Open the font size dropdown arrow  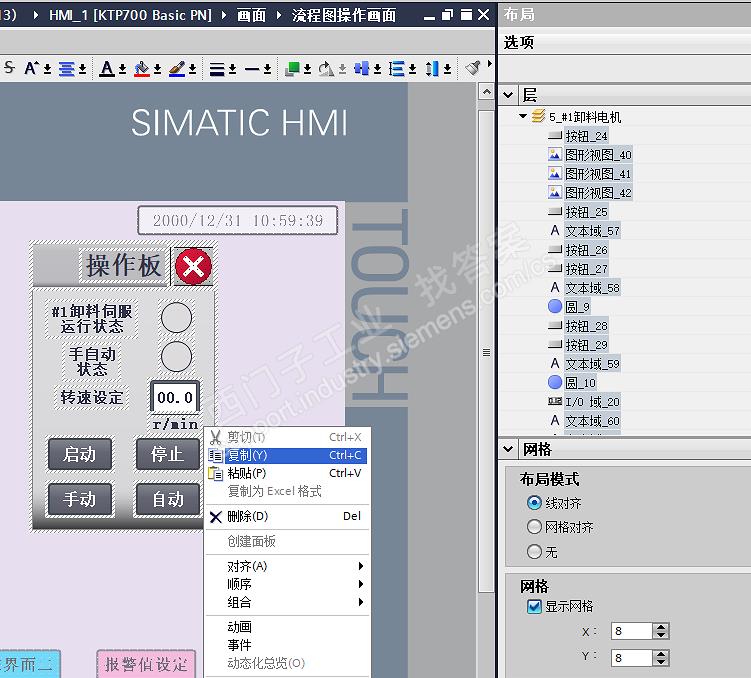click(47, 69)
